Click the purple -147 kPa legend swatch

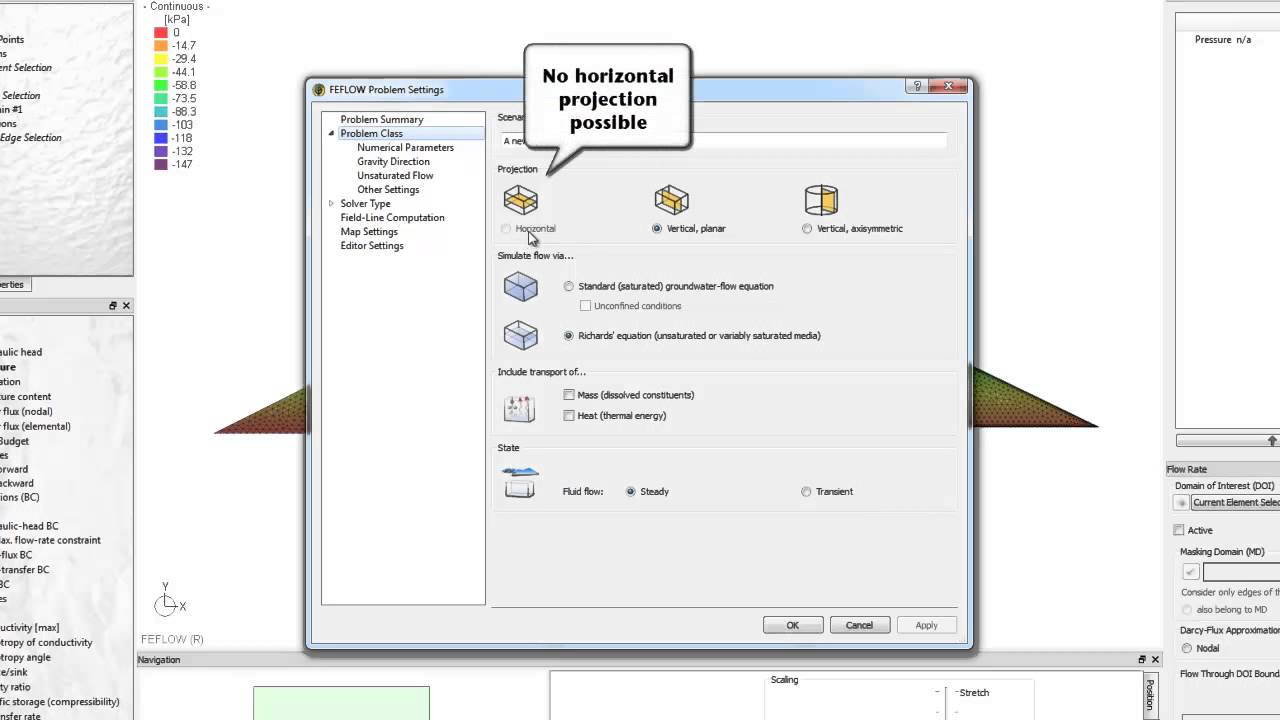[161, 164]
